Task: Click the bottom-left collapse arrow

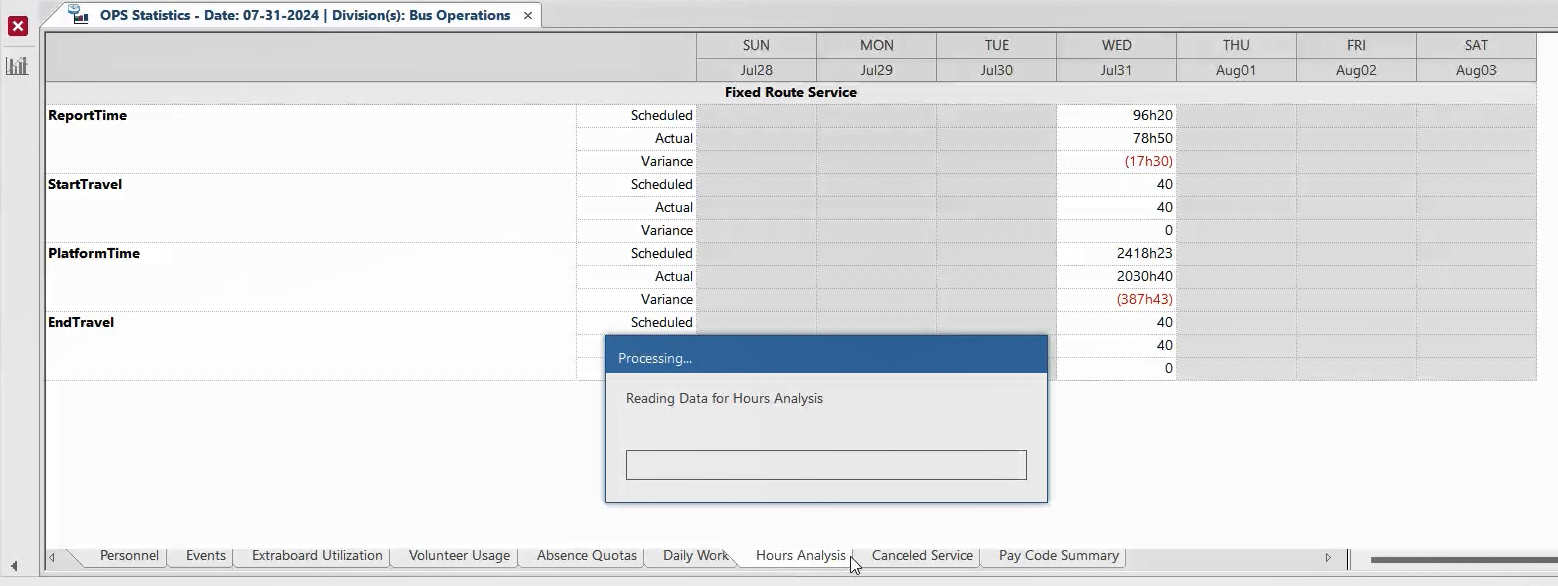Action: 14,566
